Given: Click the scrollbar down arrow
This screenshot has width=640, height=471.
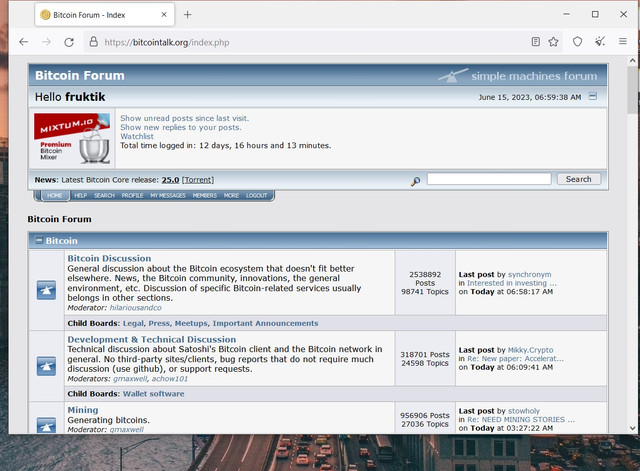Looking at the screenshot, I should [x=633, y=428].
